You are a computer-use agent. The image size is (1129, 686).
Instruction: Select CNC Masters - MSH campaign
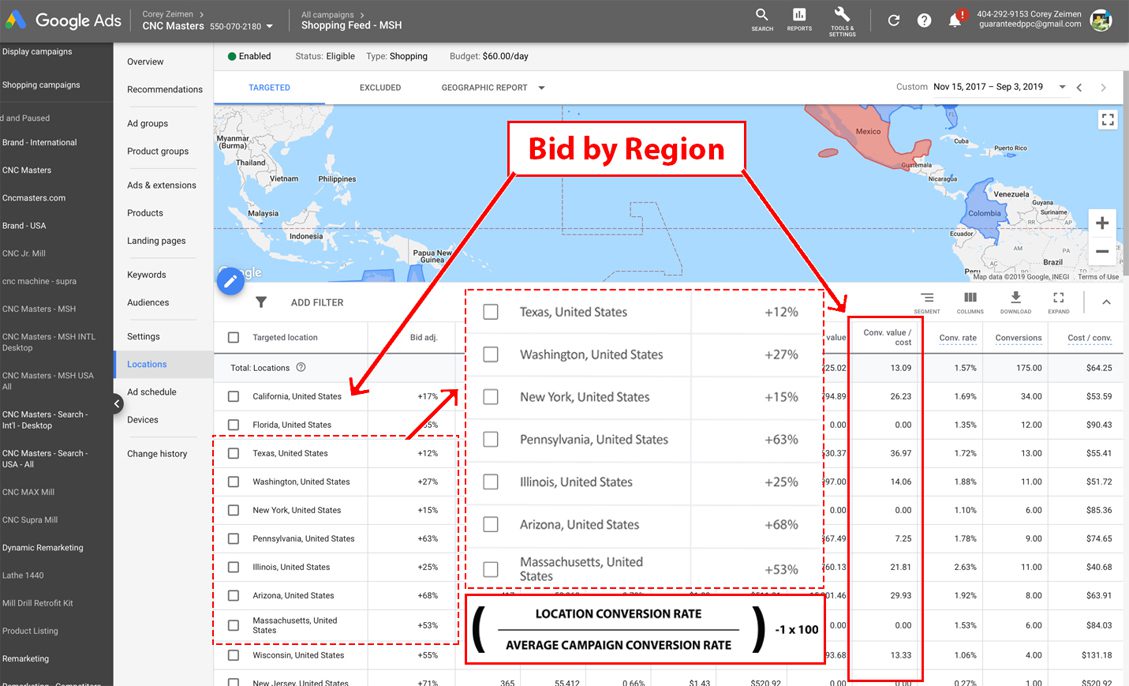39,309
